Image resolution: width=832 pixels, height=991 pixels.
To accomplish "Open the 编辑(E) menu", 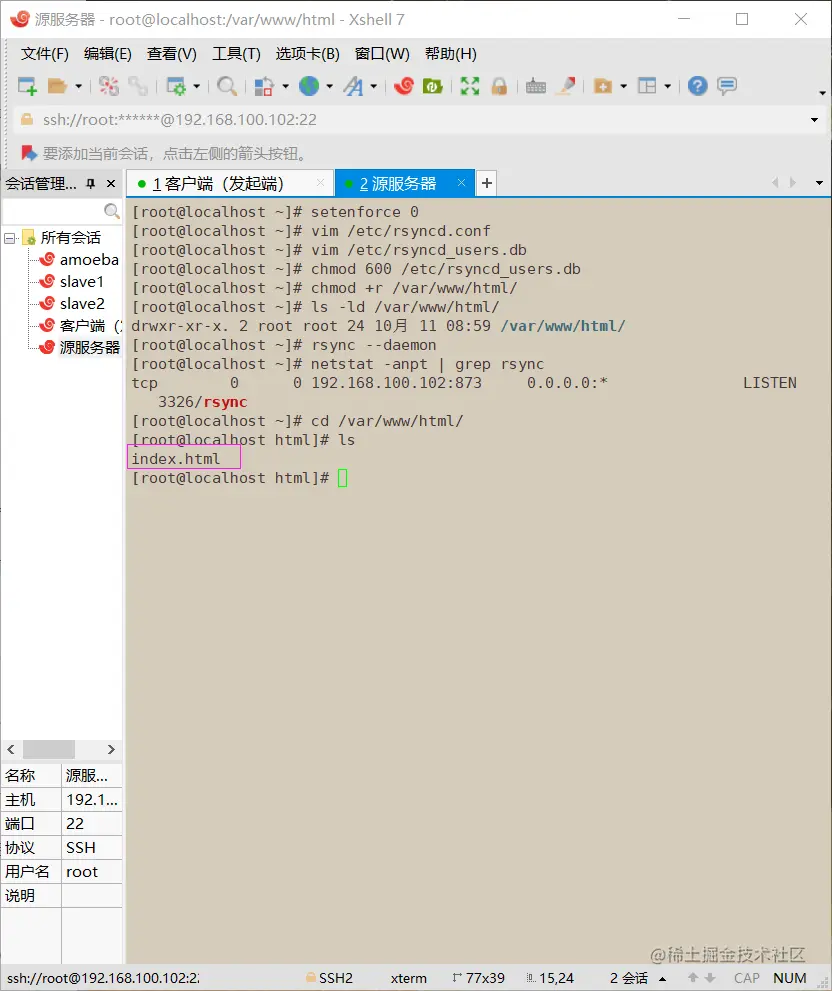I will pyautogui.click(x=107, y=54).
